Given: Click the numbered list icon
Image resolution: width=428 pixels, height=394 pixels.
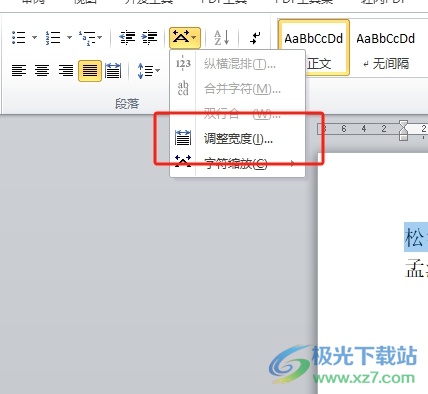Looking at the screenshot, I should point(53,37).
